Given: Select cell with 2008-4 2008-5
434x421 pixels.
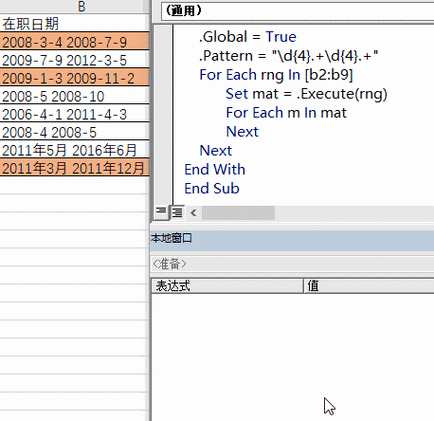Looking at the screenshot, I should 74,132.
